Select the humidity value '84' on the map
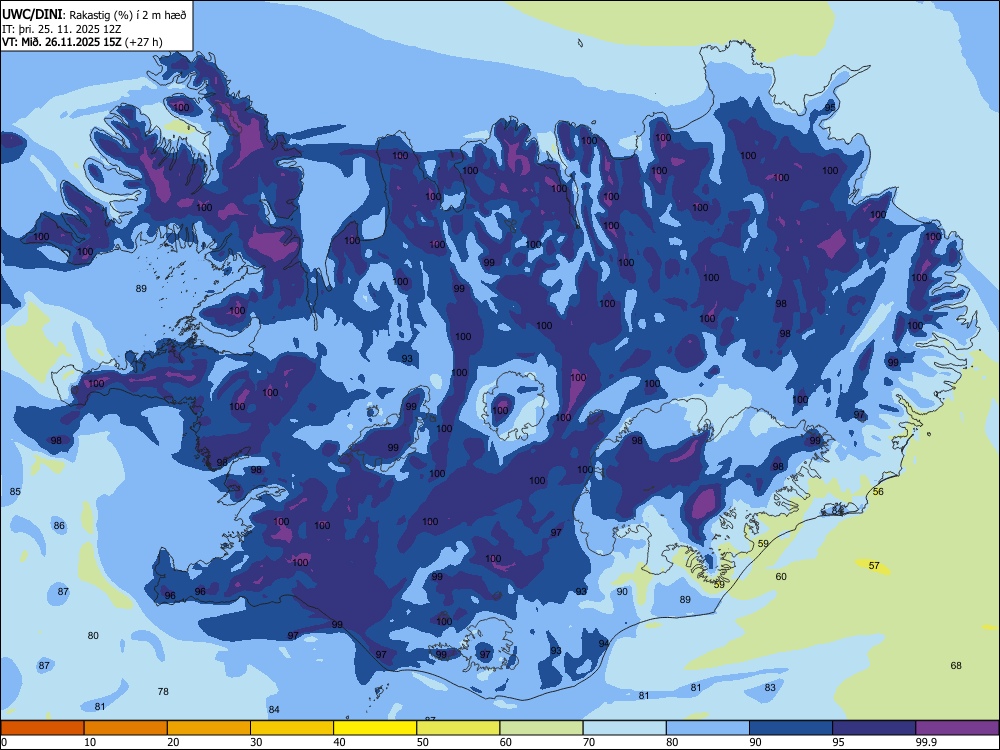 pos(274,710)
